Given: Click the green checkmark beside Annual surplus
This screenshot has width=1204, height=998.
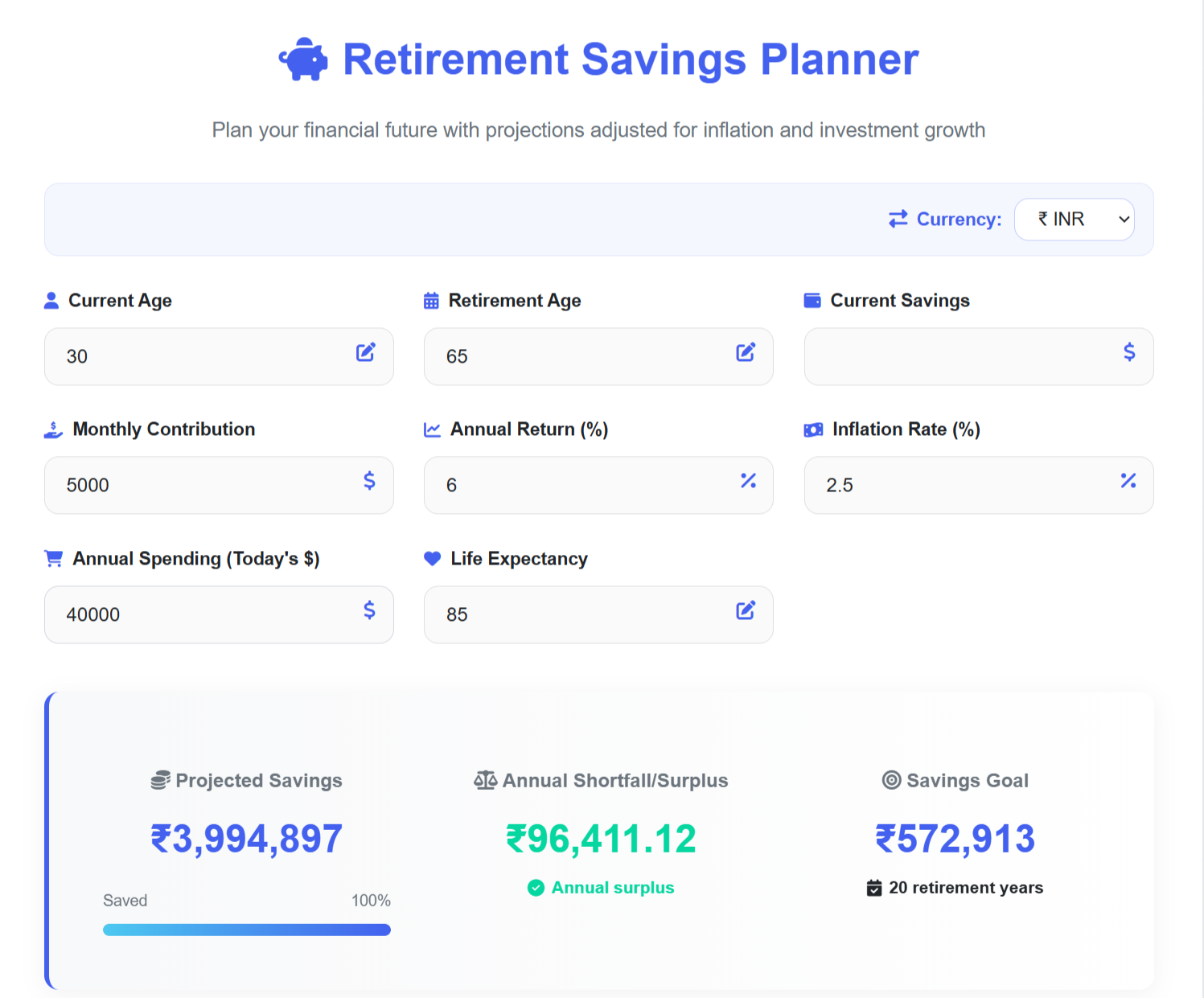Looking at the screenshot, I should [x=535, y=888].
